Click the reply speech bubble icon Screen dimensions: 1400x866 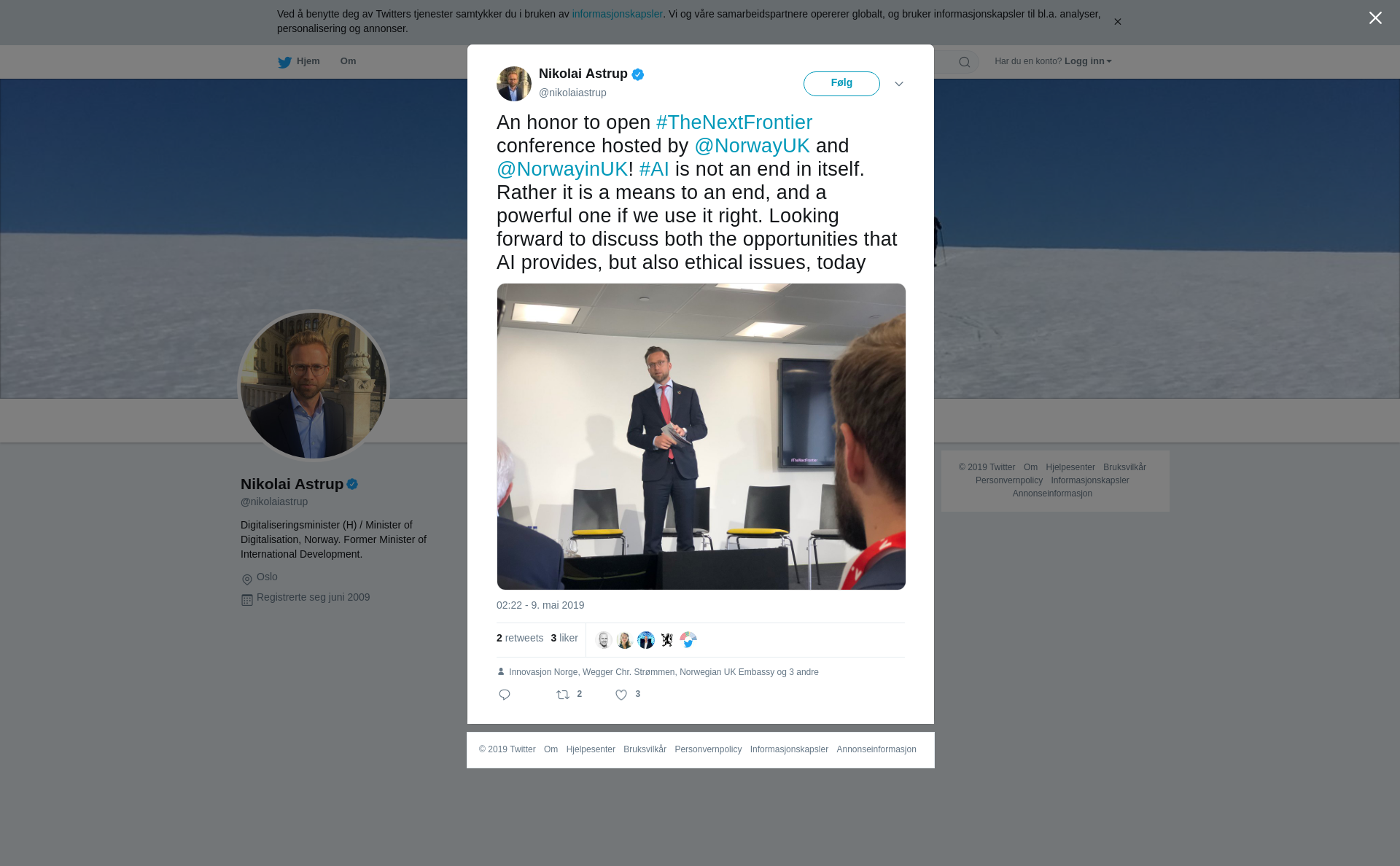(505, 695)
